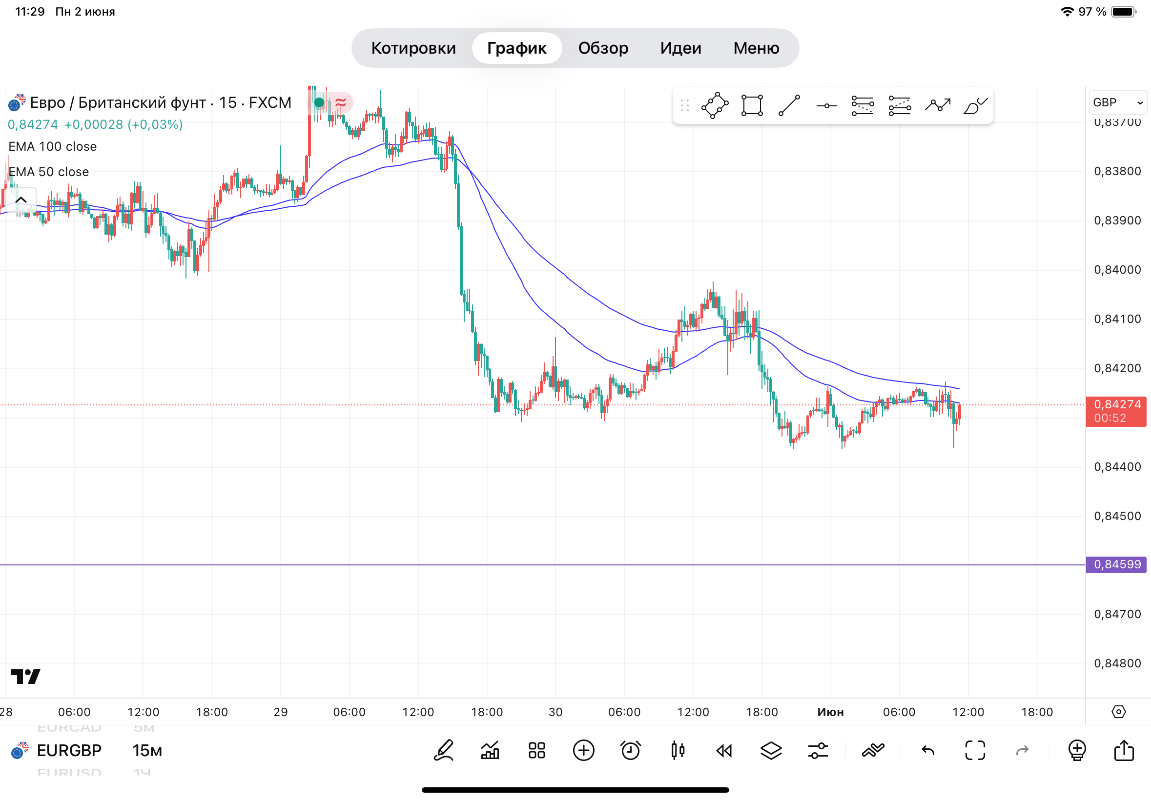Viewport: 1151px width, 800px height.
Task: Select the График tab
Action: [517, 48]
